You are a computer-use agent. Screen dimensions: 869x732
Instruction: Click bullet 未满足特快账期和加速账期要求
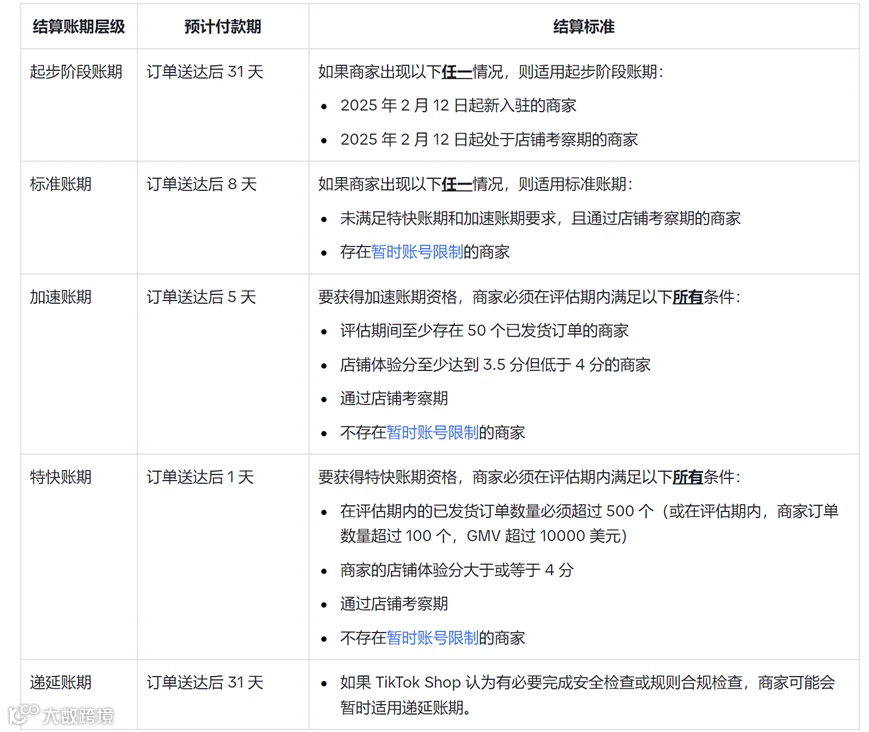pyautogui.click(x=540, y=218)
